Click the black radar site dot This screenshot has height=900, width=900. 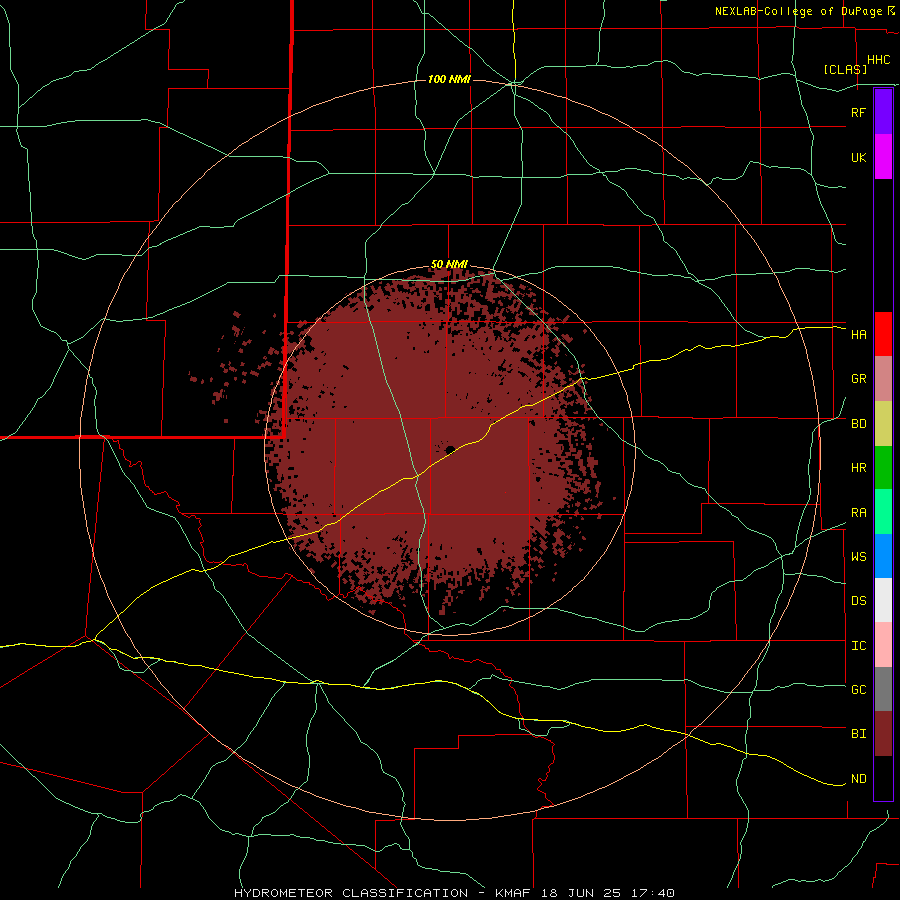pyautogui.click(x=451, y=449)
